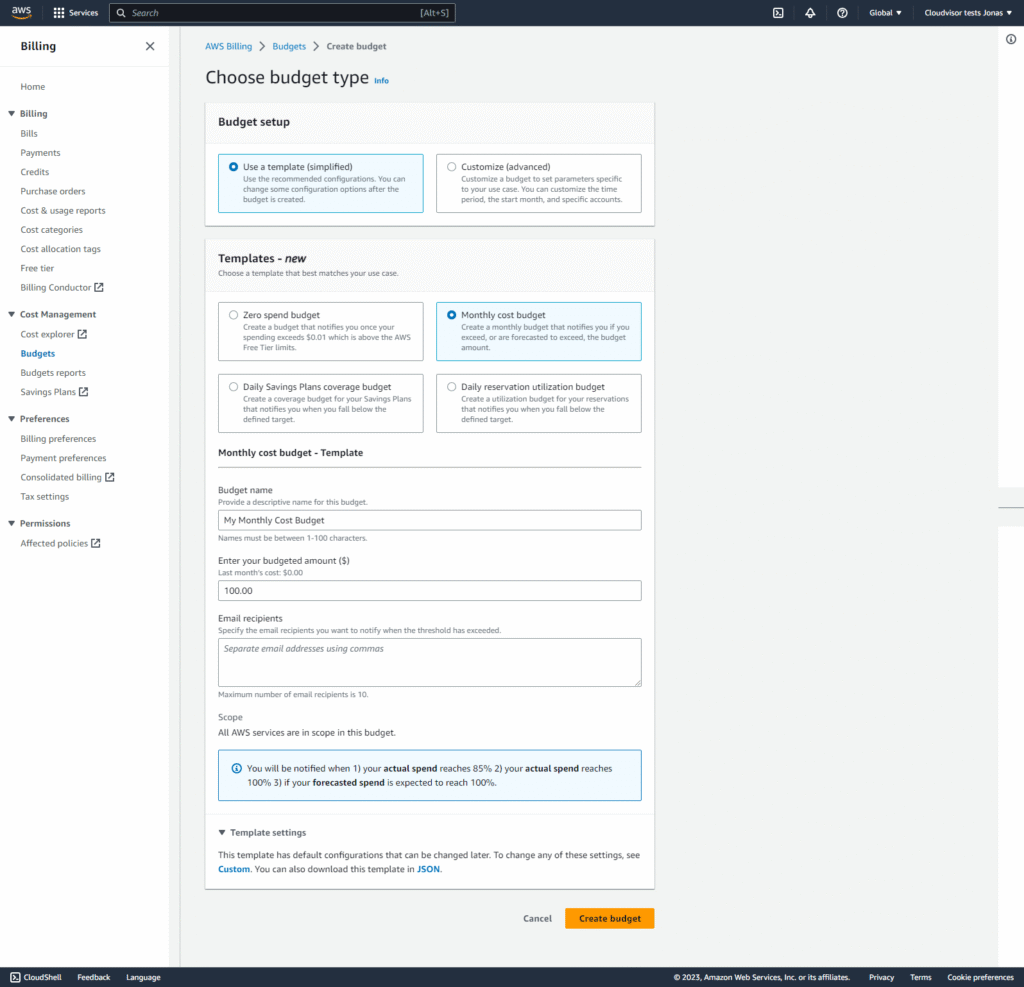Open the notifications bell icon
This screenshot has width=1024, height=987.
click(x=810, y=12)
